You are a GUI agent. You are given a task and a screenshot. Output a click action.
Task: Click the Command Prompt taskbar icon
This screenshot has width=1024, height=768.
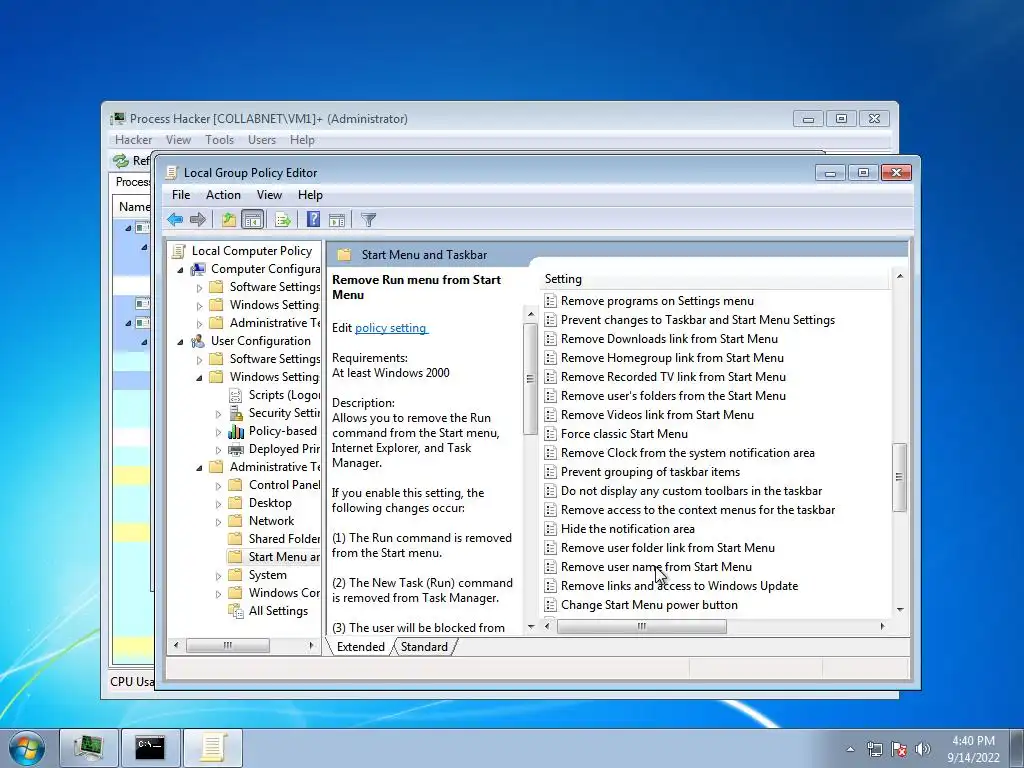click(150, 748)
